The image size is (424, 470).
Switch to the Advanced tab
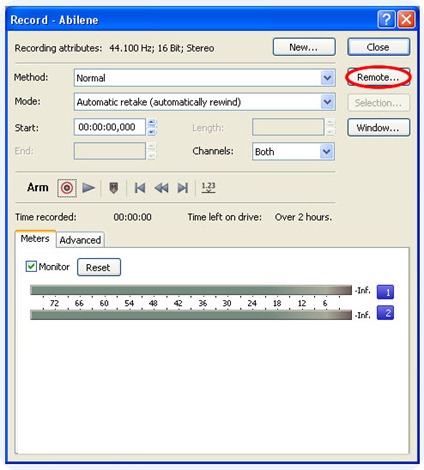pos(80,240)
